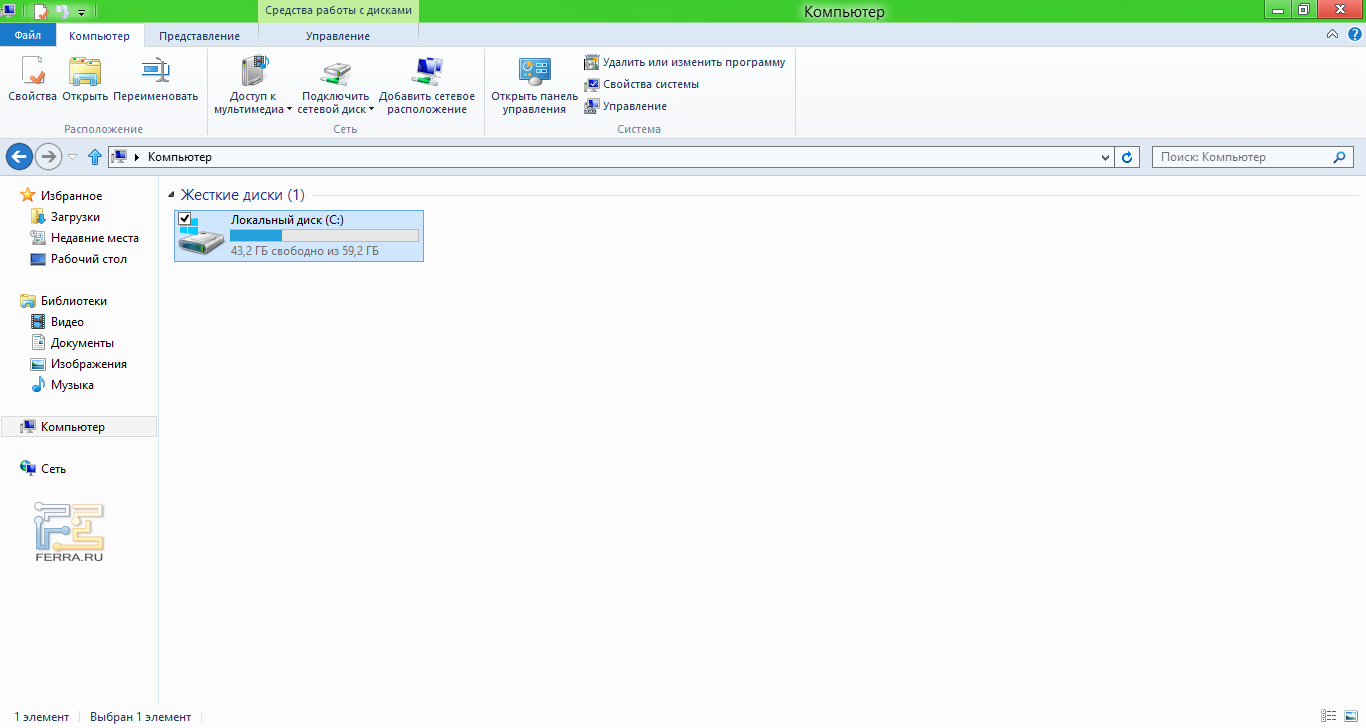Uncheck the Локальный диск (C:) checkbox
This screenshot has width=1366, height=728.
click(x=184, y=219)
